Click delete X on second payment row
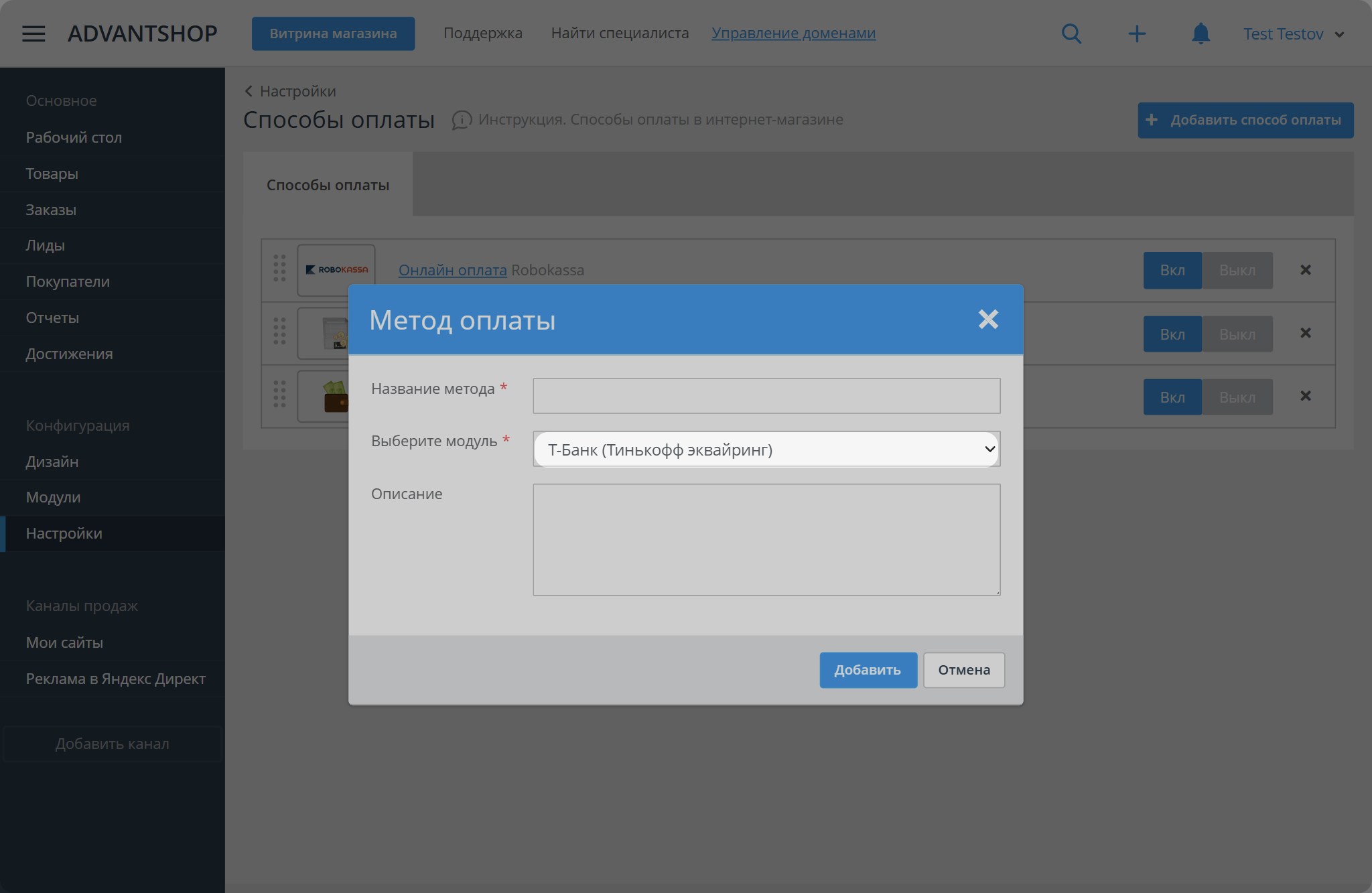Image resolution: width=1372 pixels, height=893 pixels. 1306,333
